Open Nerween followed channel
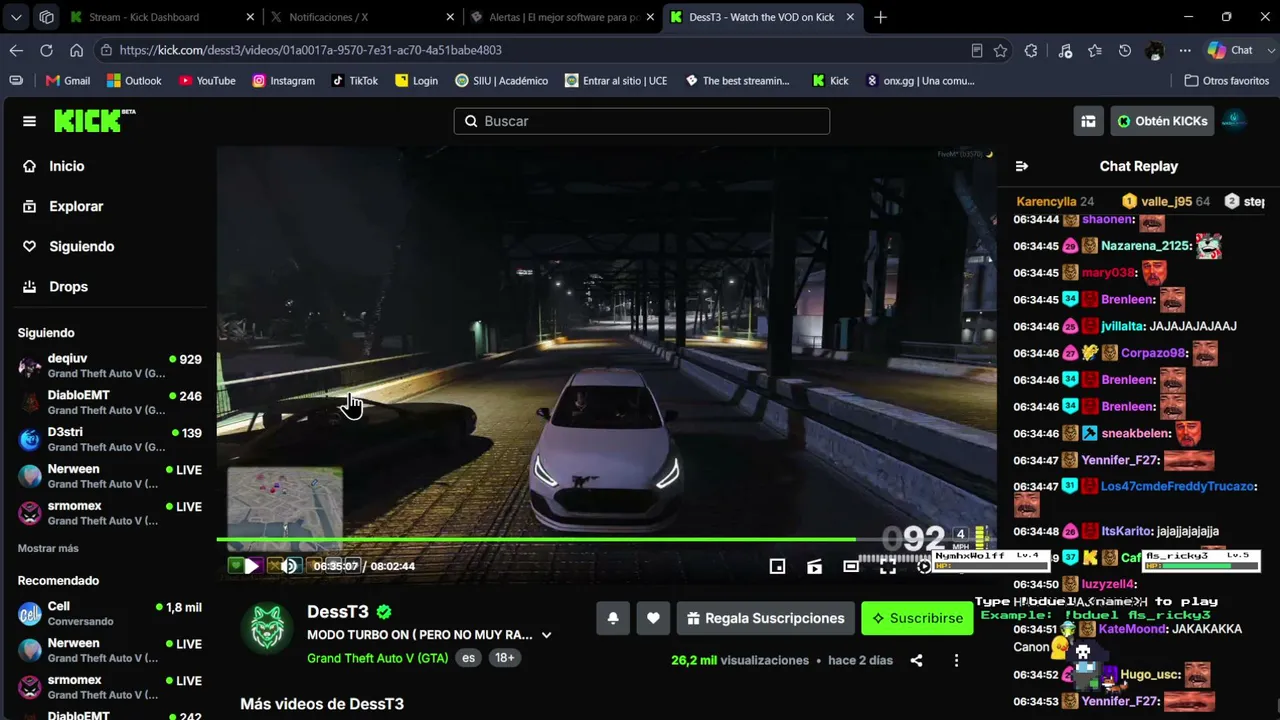 click(110, 476)
